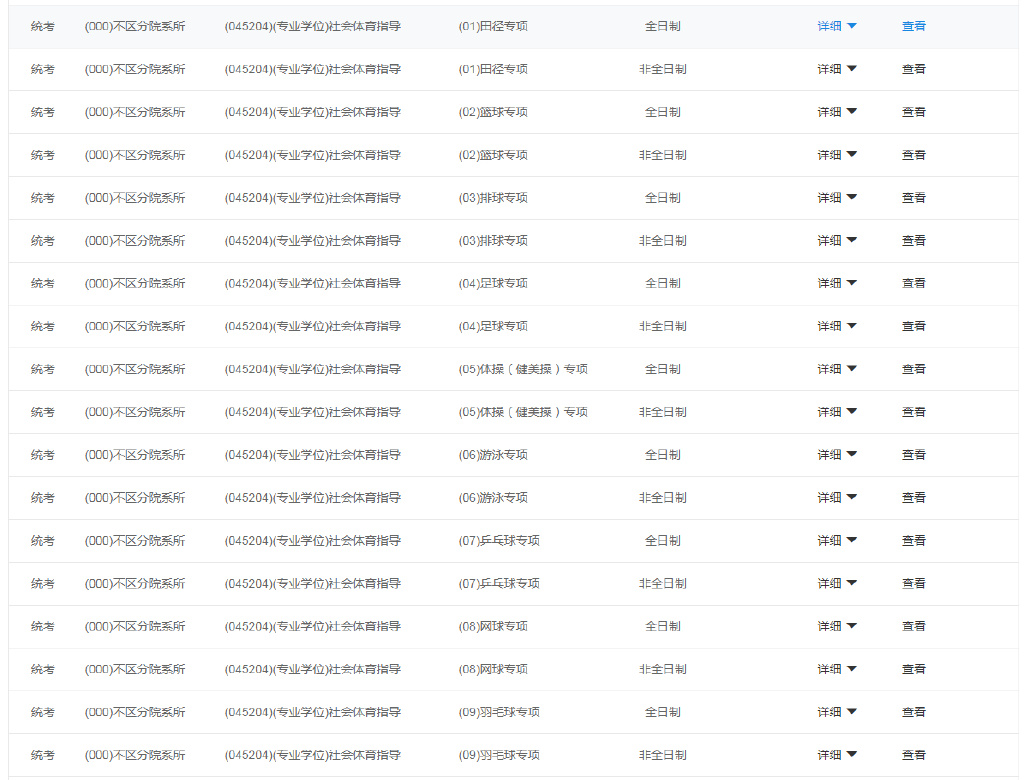
Task: Expand 详细 for 非全日制 (09)羽毛球专项 row
Action: 837,755
